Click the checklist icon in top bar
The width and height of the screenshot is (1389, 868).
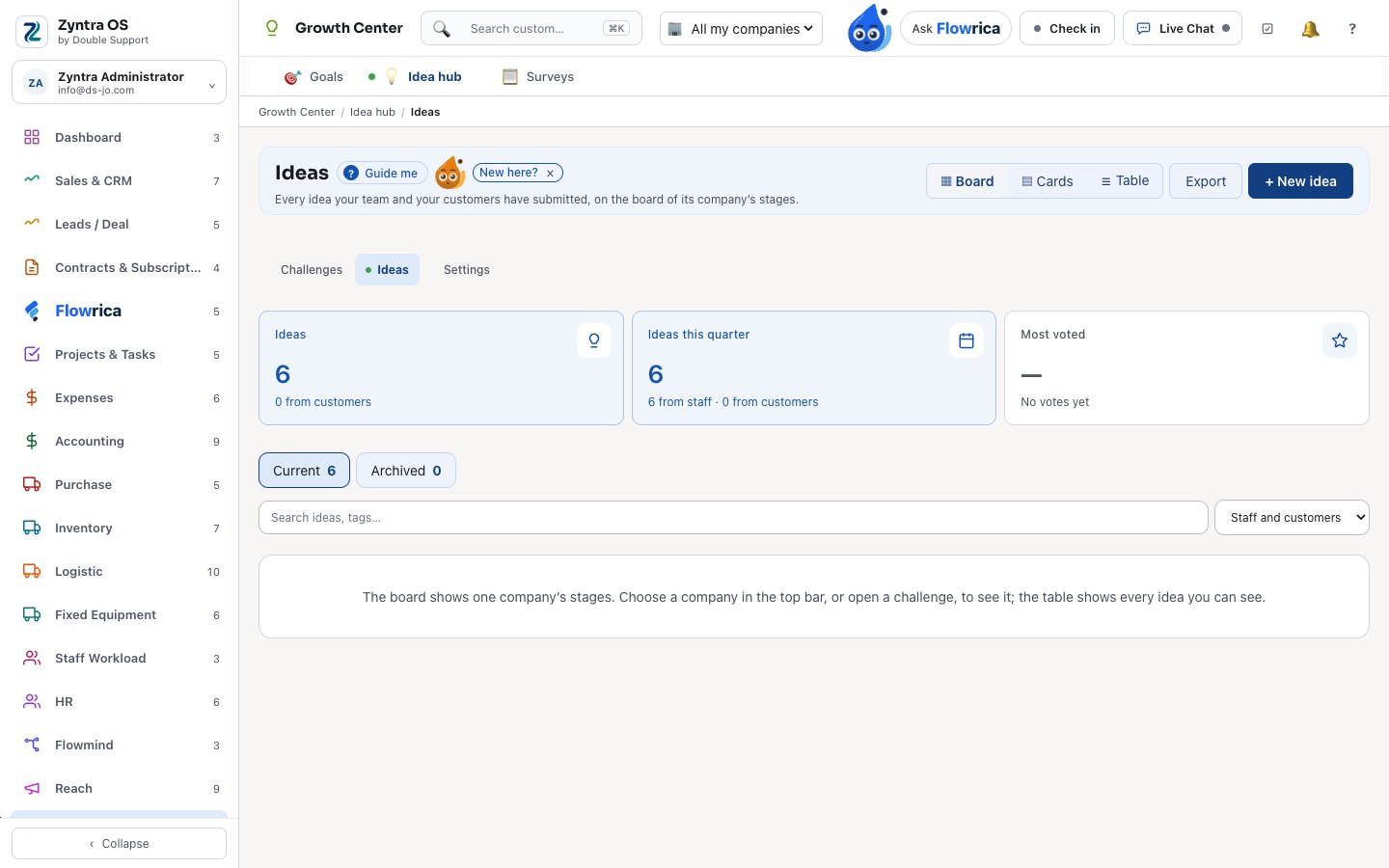coord(1267,29)
